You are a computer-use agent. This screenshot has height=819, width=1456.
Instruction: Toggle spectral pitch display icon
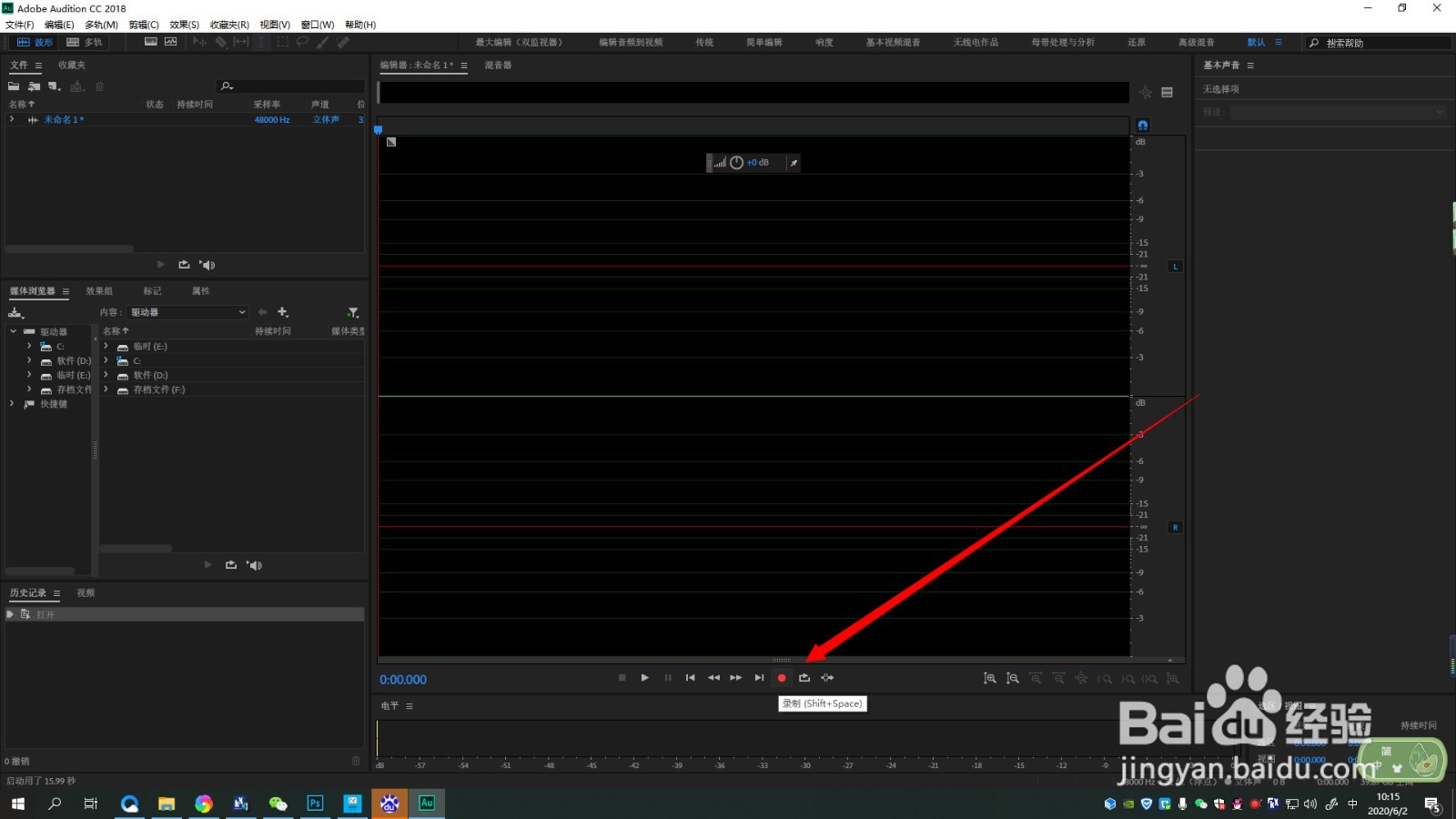coord(170,42)
